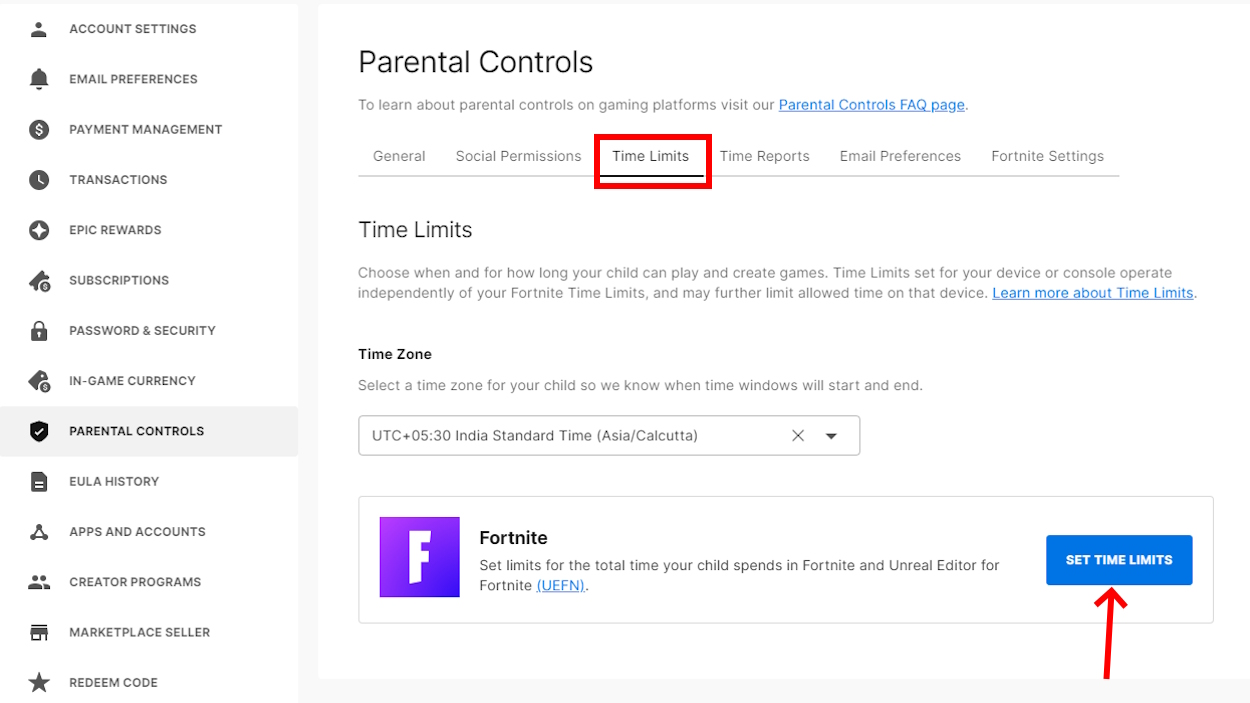Switch to the Time Reports tab
This screenshot has height=703, width=1250.
point(764,156)
